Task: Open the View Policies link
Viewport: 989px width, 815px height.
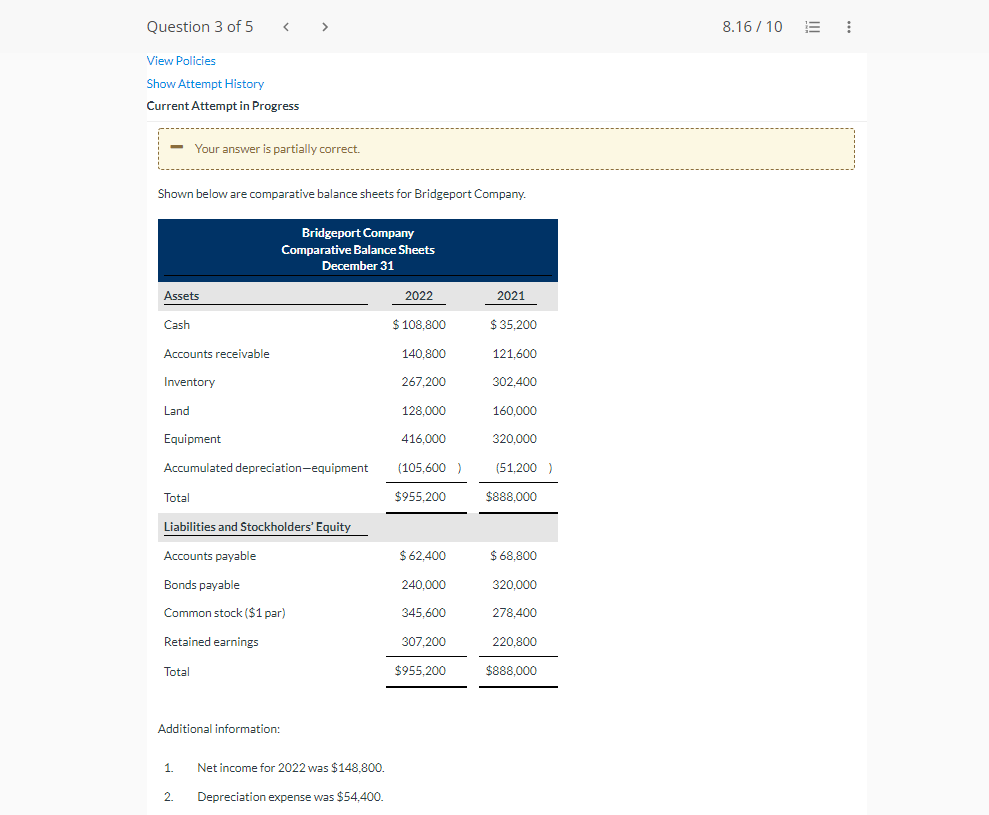Action: coord(181,61)
